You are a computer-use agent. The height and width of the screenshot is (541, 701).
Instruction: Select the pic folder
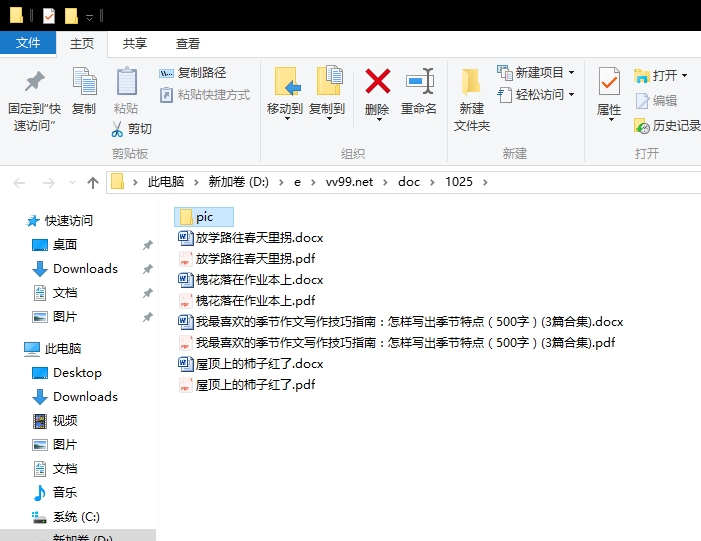[x=204, y=217]
